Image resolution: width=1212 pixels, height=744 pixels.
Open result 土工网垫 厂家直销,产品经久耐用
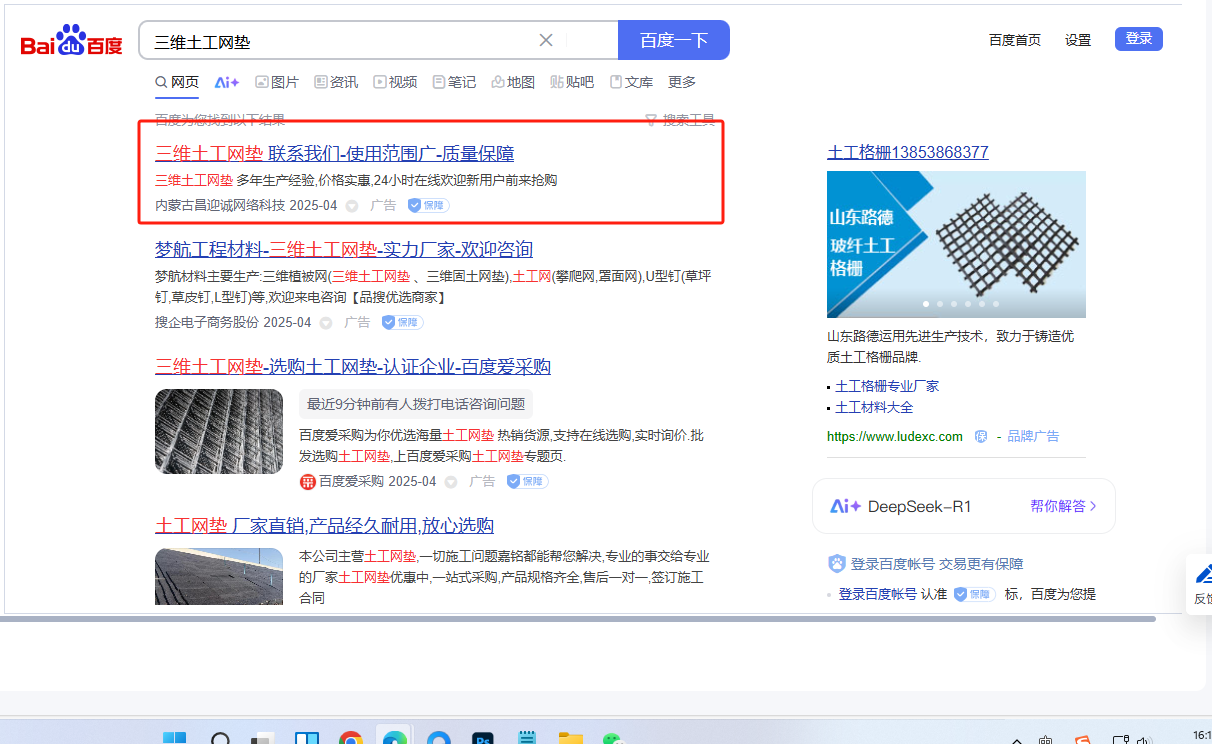point(324,526)
